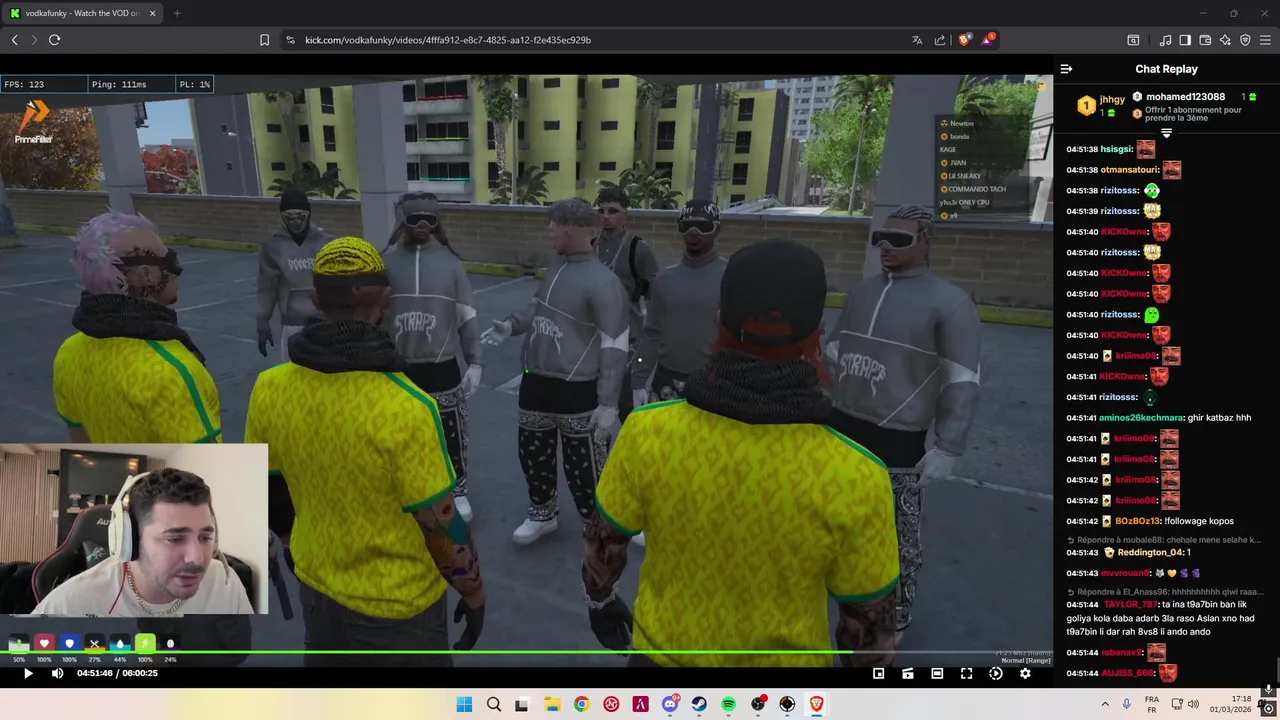Click username mvvrouan0 in chat
Viewport: 1280px width, 720px height.
[x=1125, y=573]
